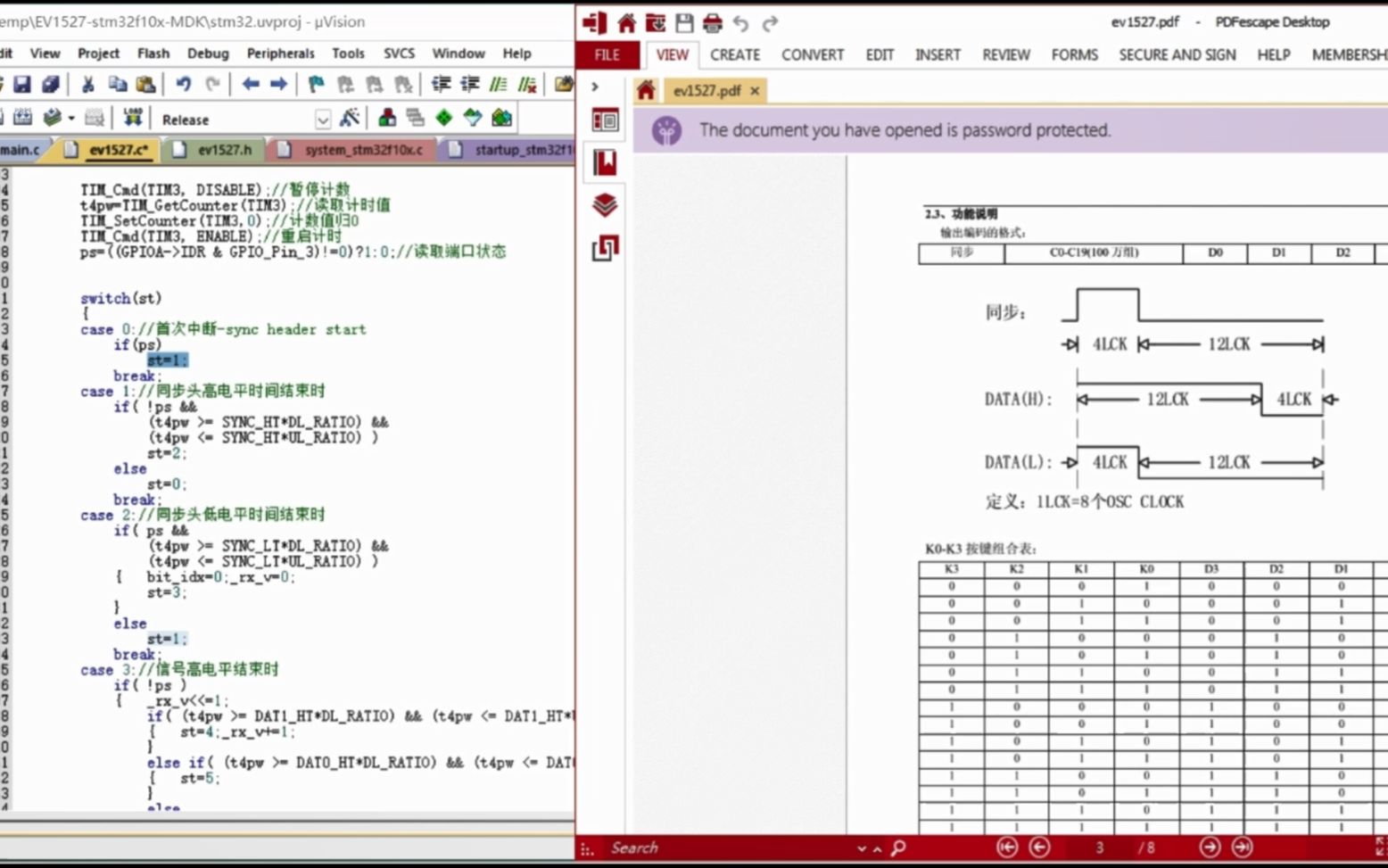
Task: Click the PDFescape home tab icon
Action: click(646, 90)
